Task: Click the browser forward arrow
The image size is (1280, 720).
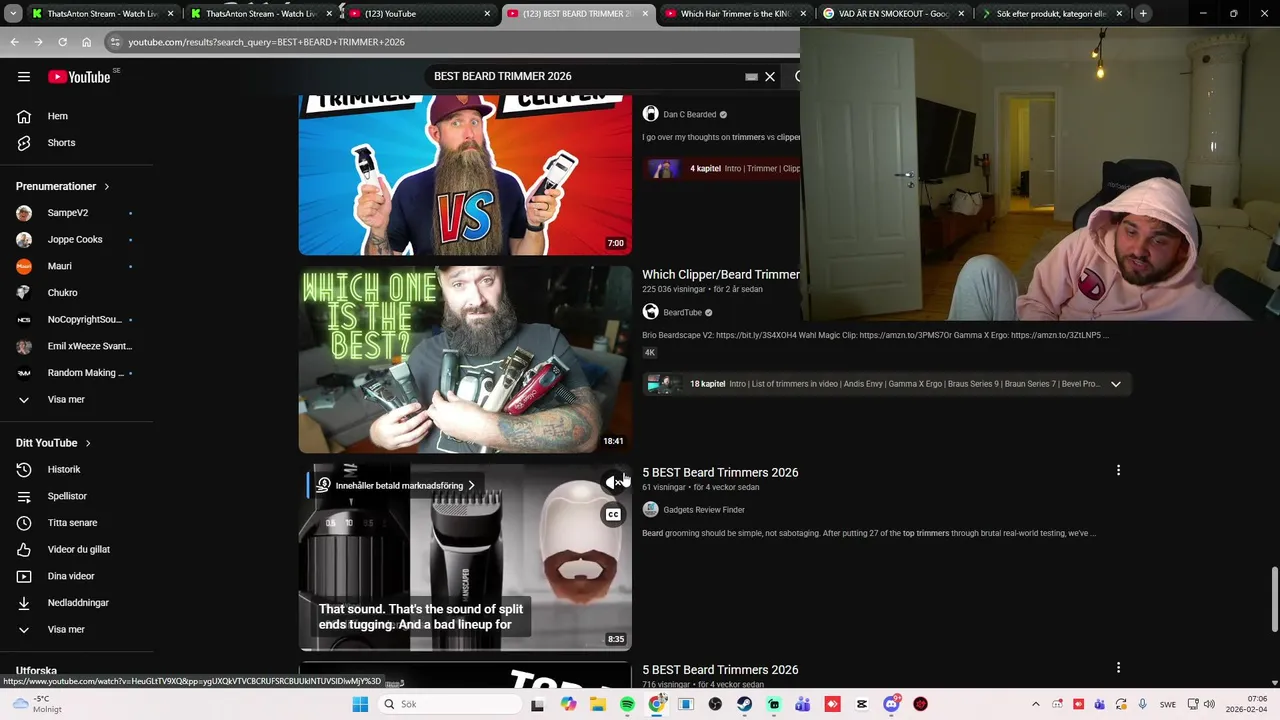Action: coord(38,42)
